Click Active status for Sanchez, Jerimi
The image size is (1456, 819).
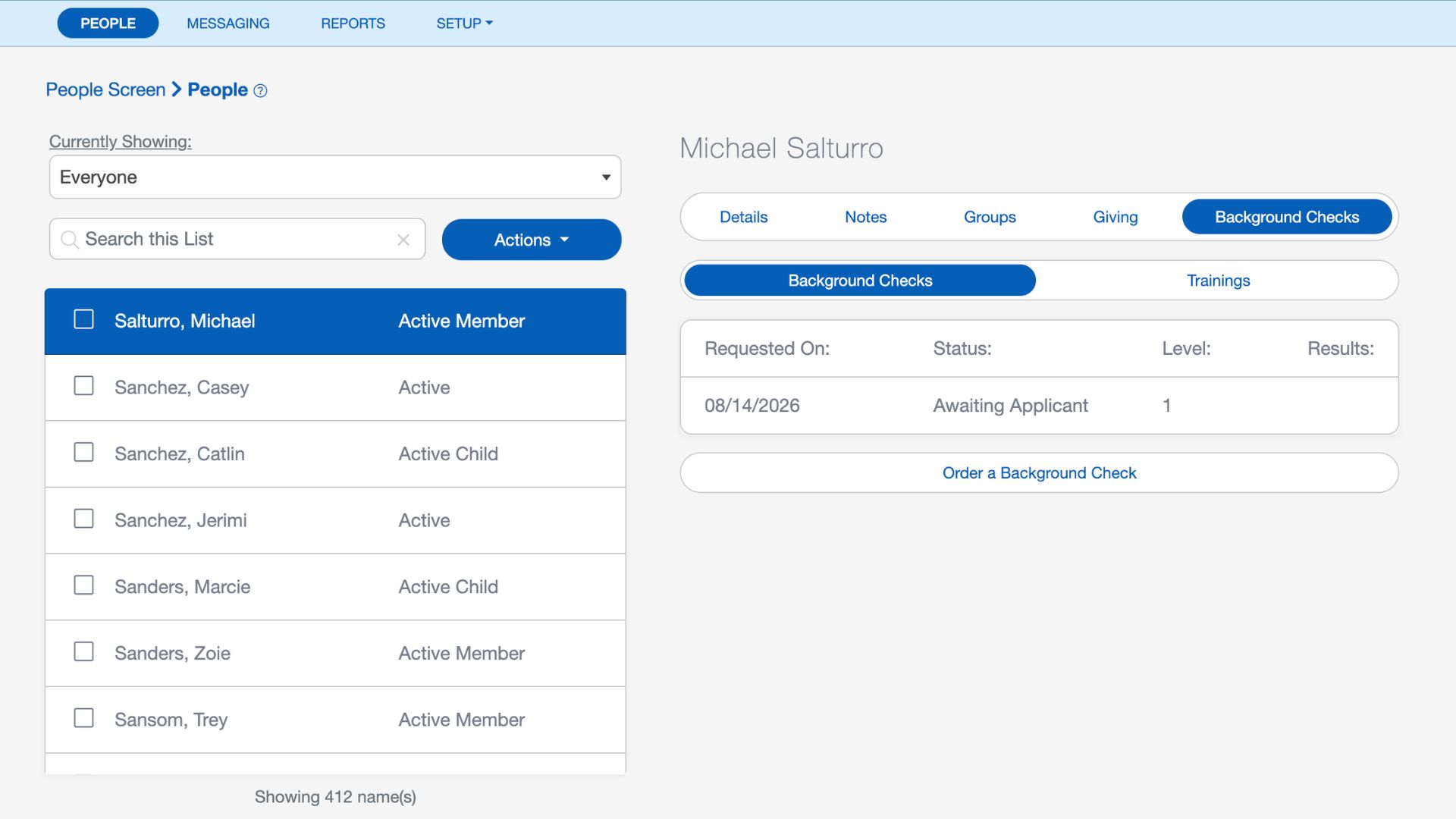point(424,520)
